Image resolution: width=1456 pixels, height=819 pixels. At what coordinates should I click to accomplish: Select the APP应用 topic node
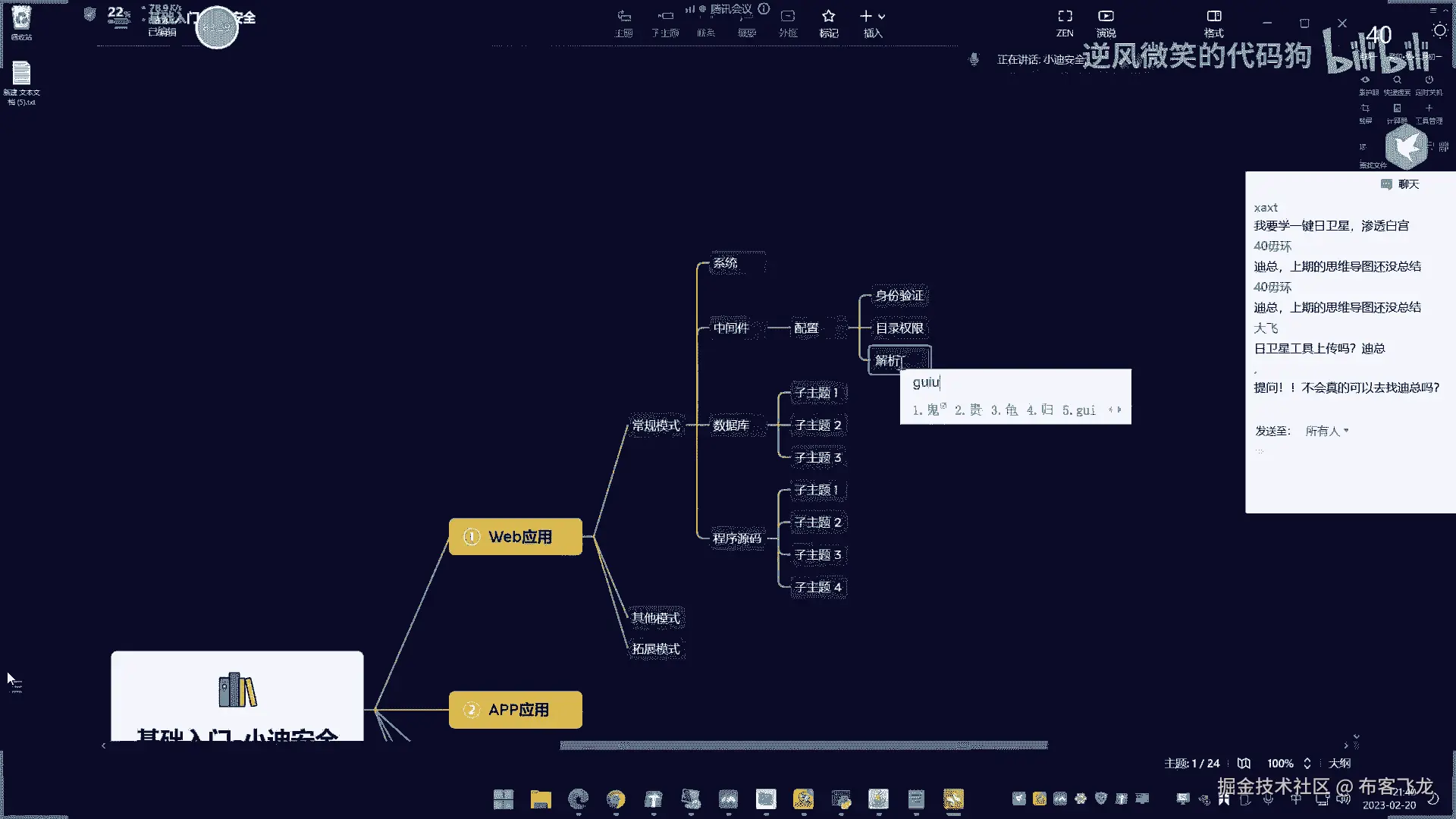click(x=516, y=710)
